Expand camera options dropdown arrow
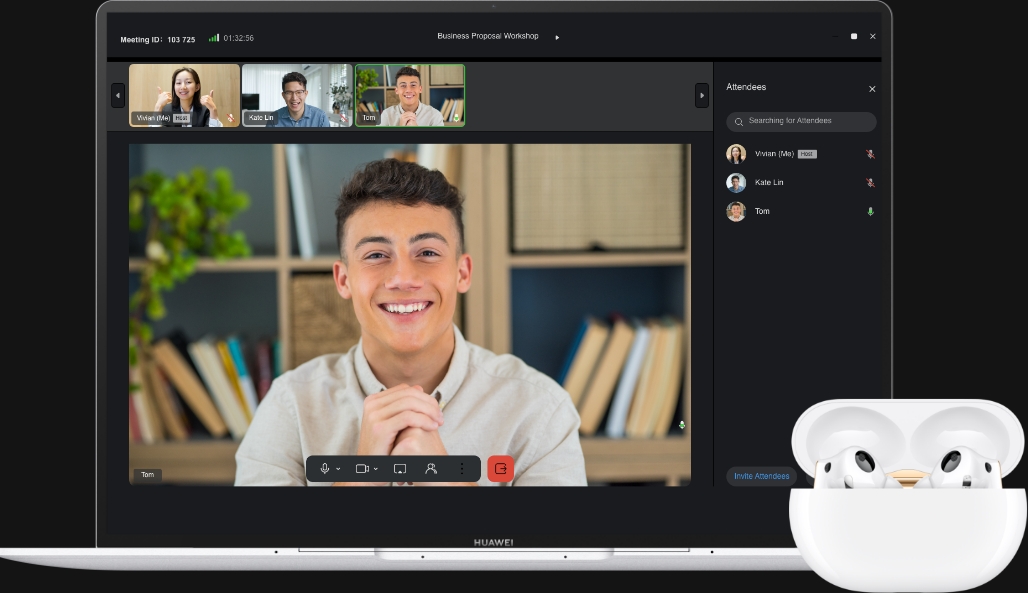The width and height of the screenshot is (1028, 593). pyautogui.click(x=376, y=469)
